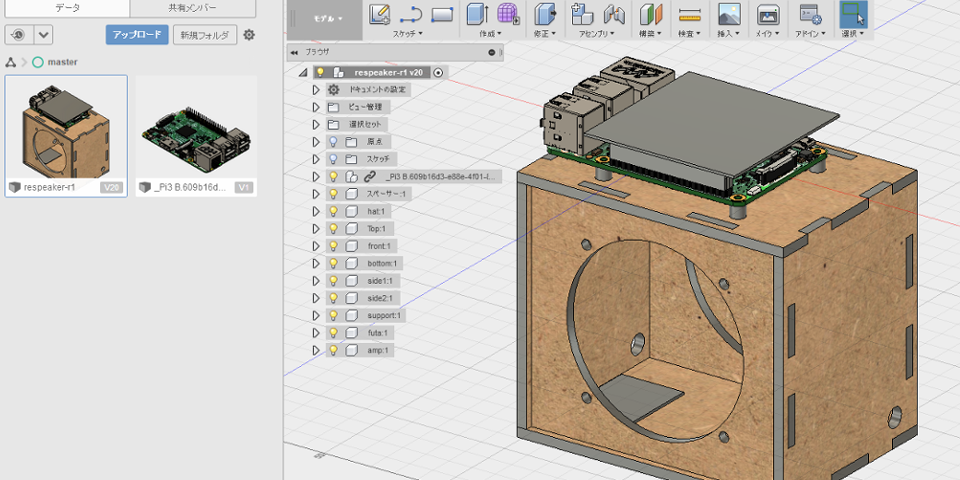Open the 選択 menu
The image size is (960, 480).
(x=853, y=34)
